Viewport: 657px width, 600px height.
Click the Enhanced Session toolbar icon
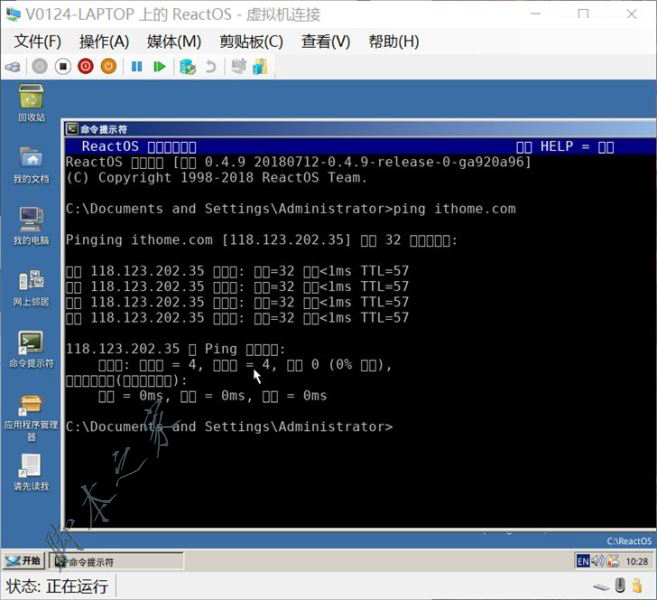pos(260,66)
